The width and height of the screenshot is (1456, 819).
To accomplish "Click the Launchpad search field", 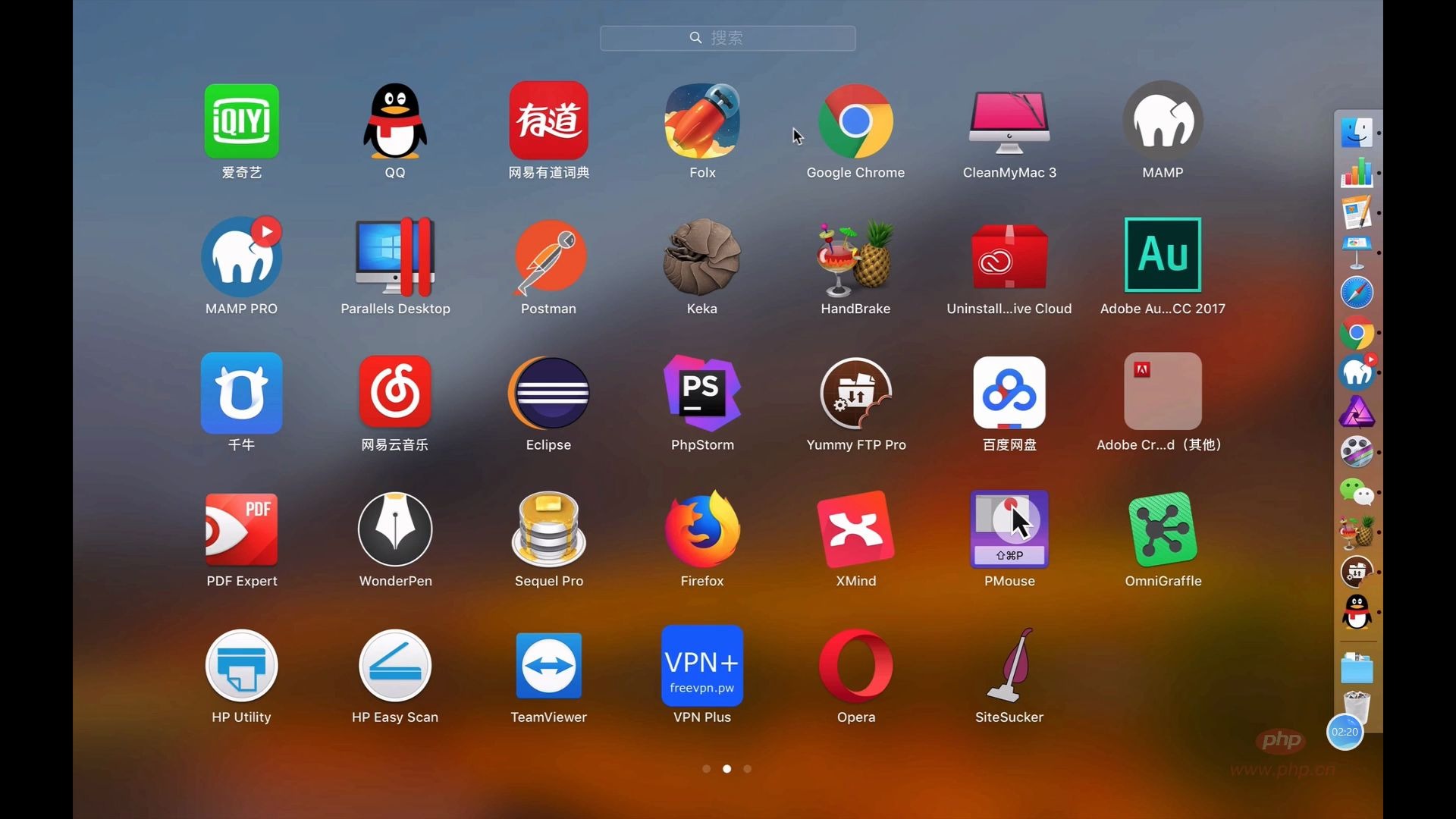I will tap(727, 38).
